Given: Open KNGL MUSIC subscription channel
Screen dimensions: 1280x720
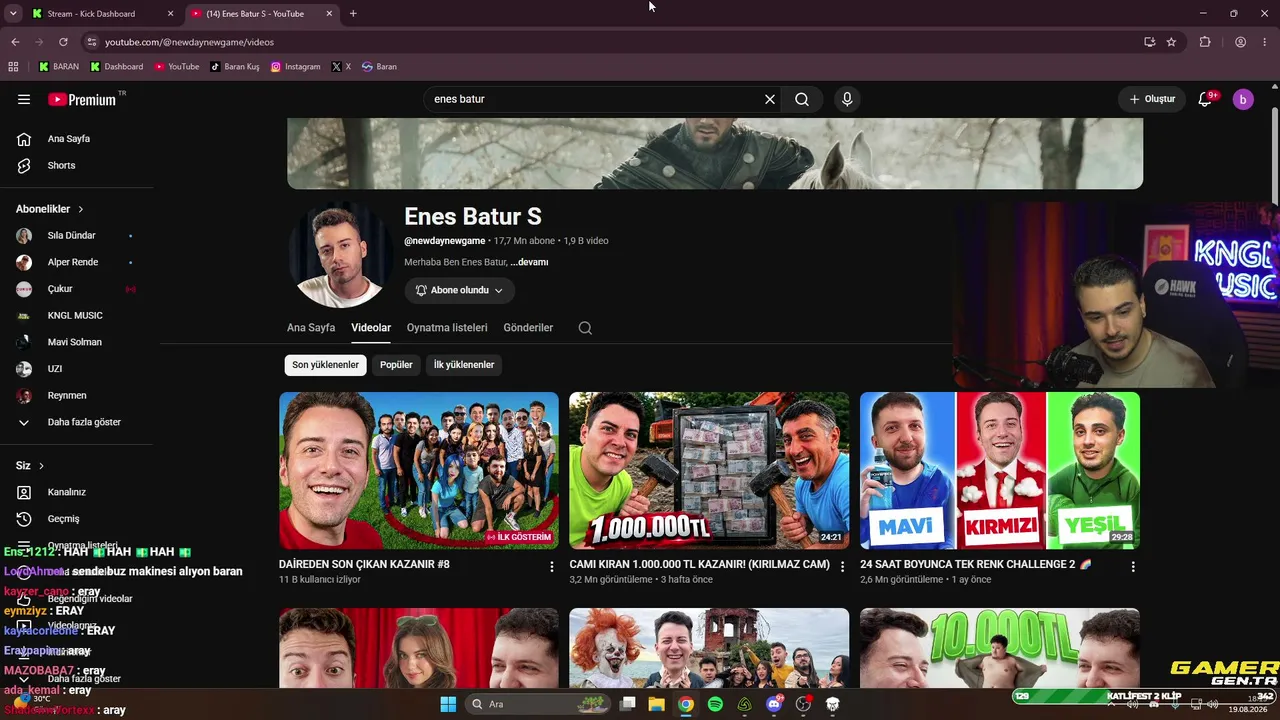Looking at the screenshot, I should [x=76, y=316].
